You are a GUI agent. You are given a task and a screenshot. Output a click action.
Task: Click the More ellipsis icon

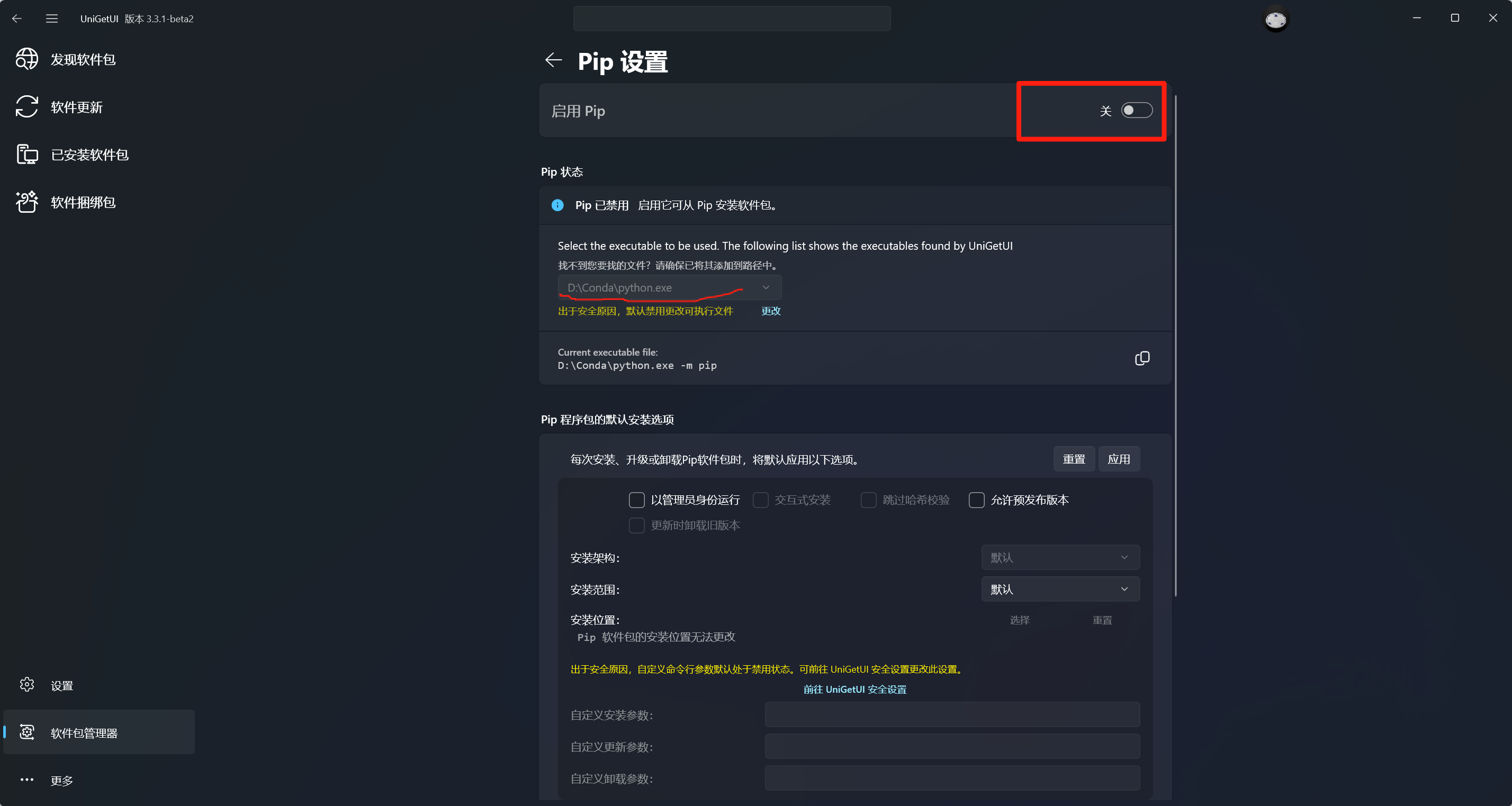point(27,780)
